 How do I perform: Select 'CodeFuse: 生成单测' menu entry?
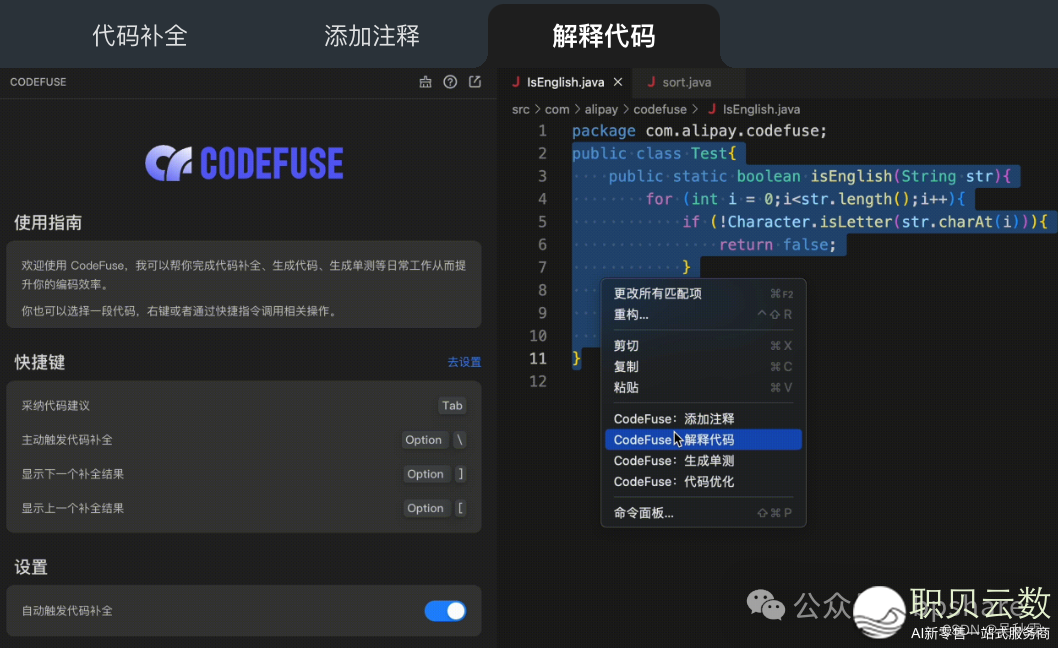pyautogui.click(x=674, y=461)
